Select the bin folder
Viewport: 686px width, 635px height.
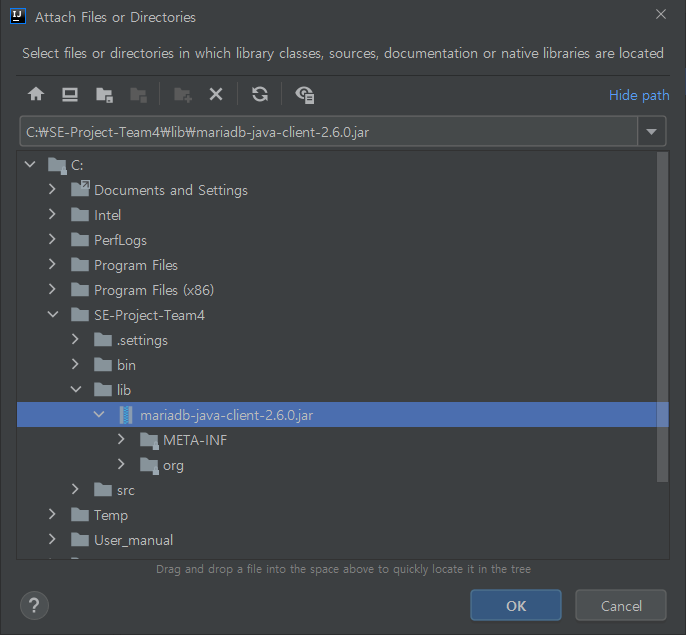click(x=115, y=365)
